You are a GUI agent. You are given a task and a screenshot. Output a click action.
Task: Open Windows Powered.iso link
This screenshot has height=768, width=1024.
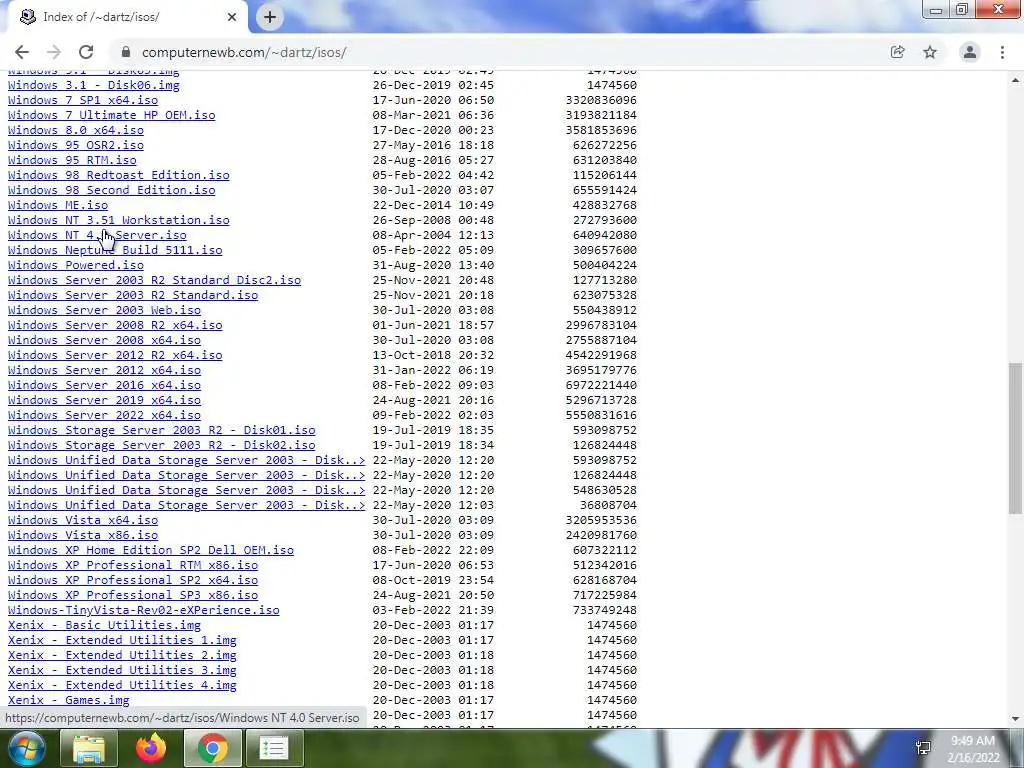click(x=76, y=265)
